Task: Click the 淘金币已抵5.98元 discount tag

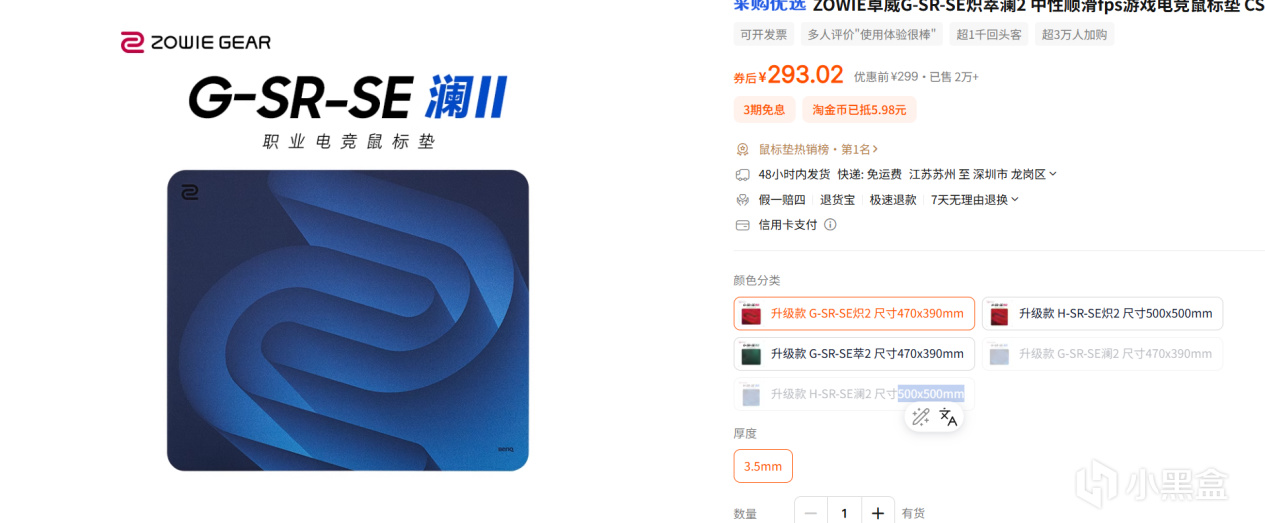Action: pos(859,110)
